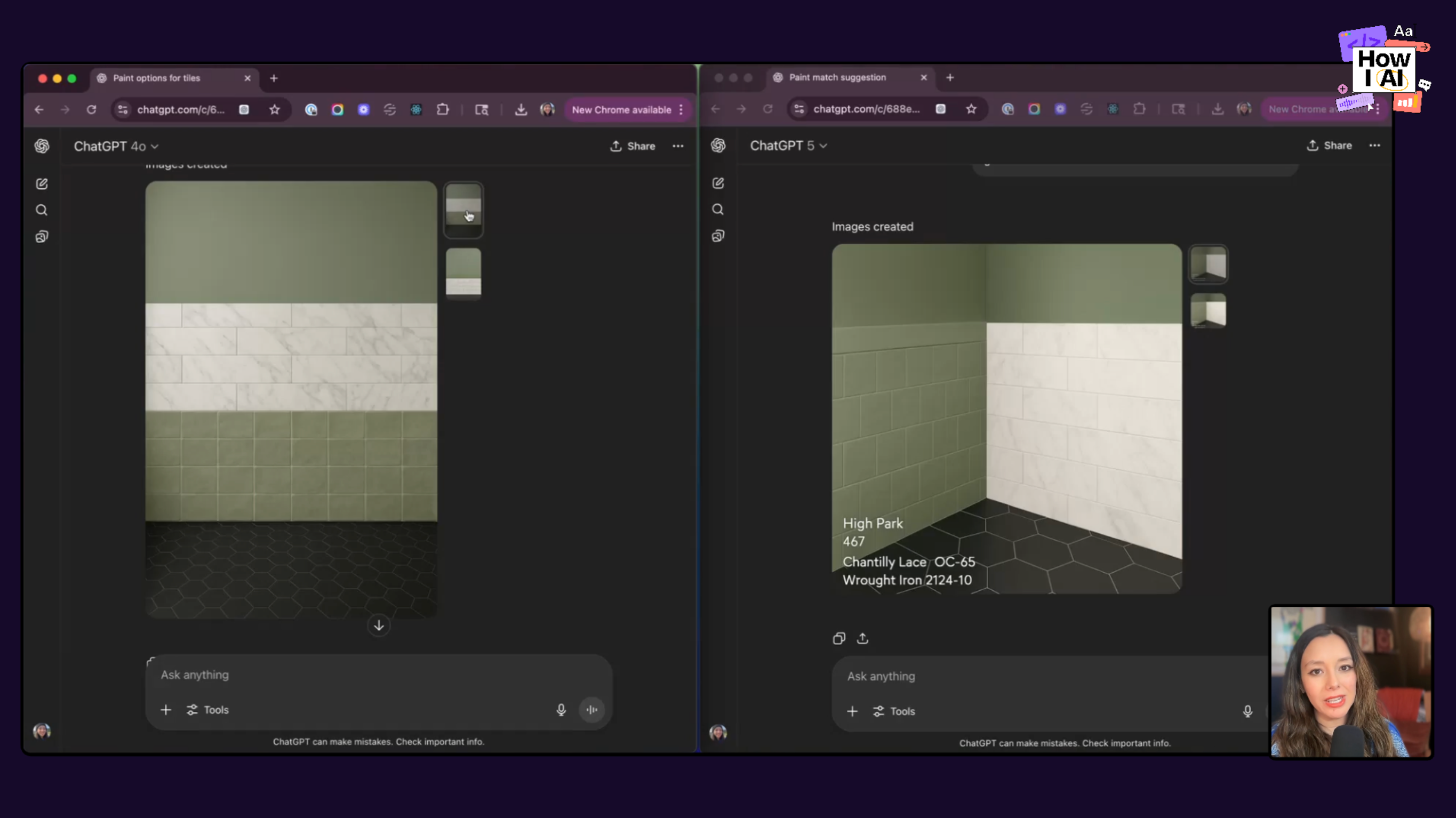
Task: Open more options dots in left ChatGPT header
Action: coord(678,146)
